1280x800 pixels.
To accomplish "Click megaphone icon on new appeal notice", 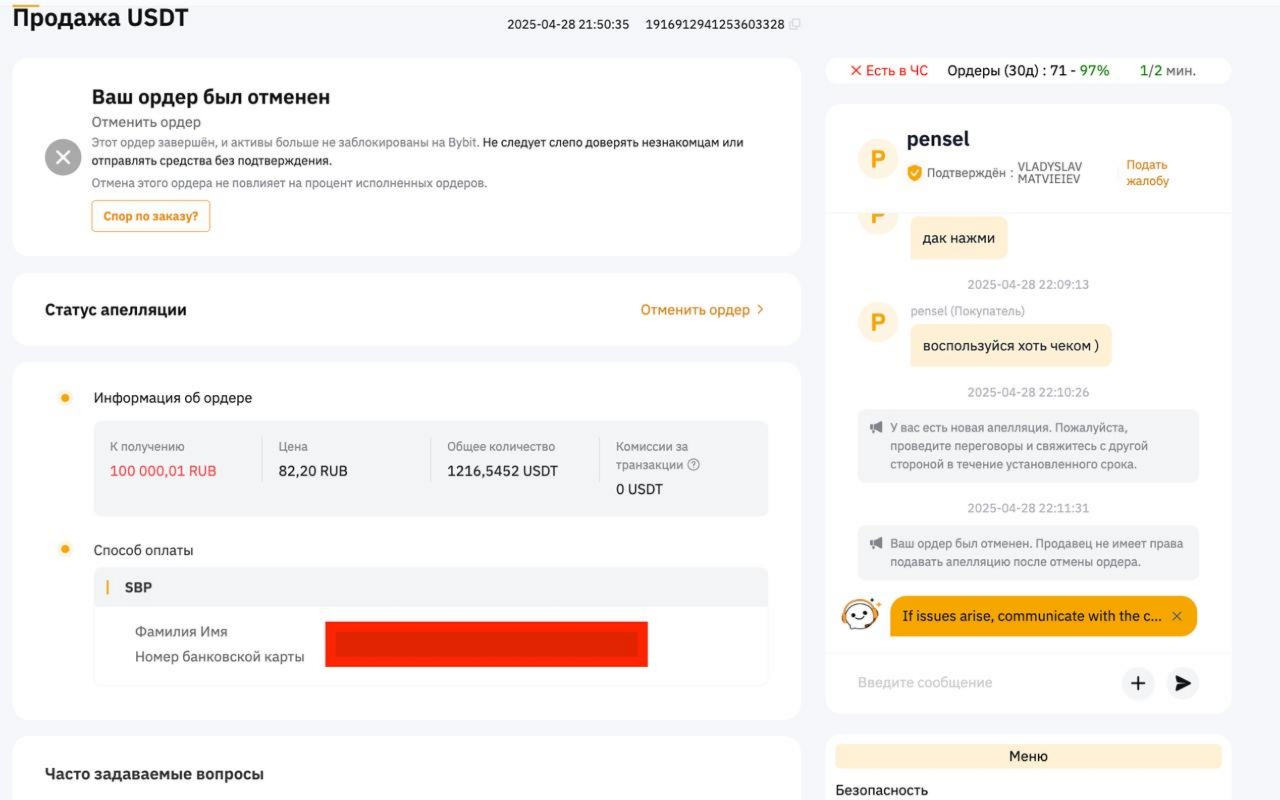I will 876,428.
